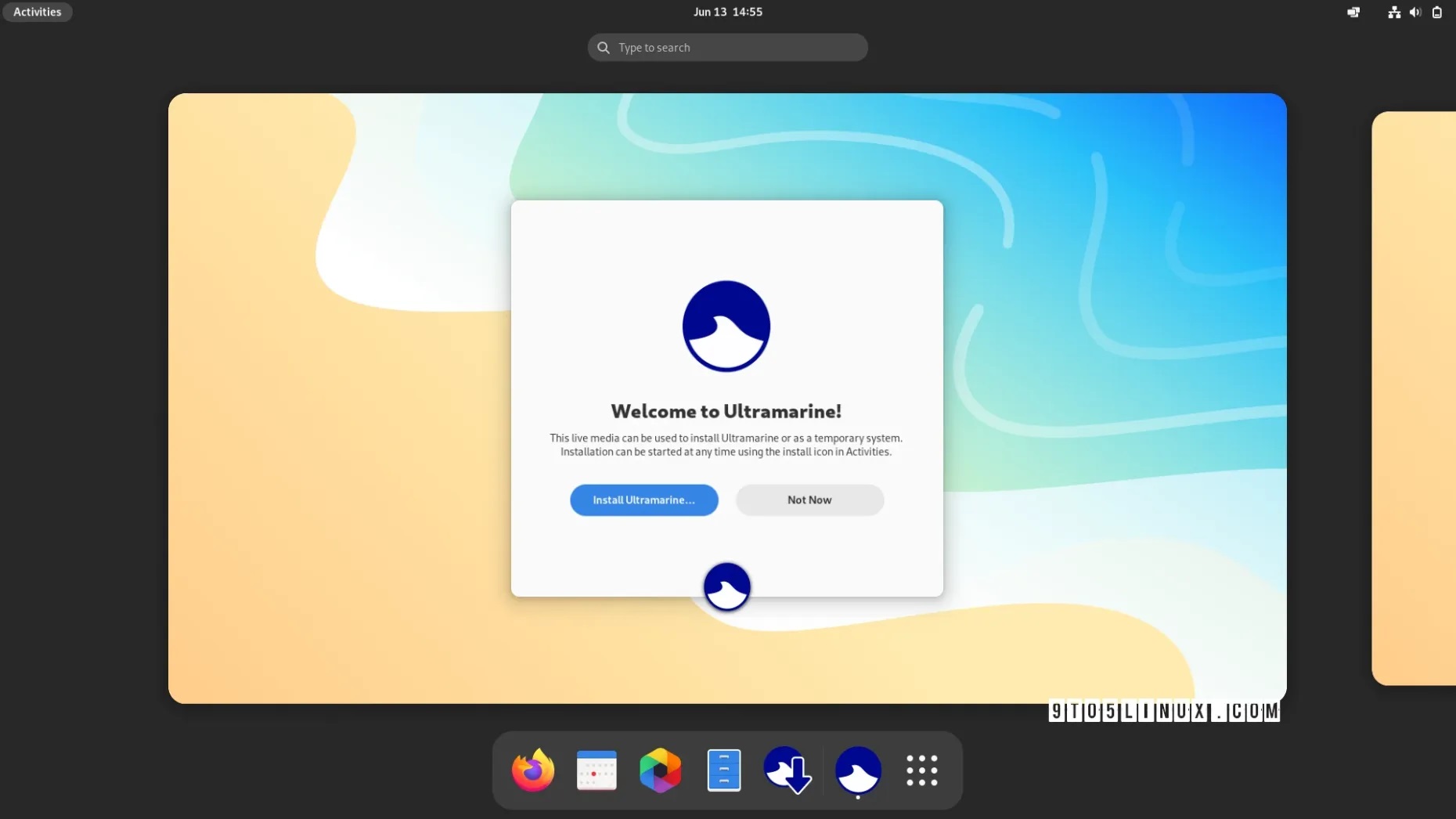Image resolution: width=1456 pixels, height=819 pixels.
Task: Open the Activities overview
Action: tap(37, 12)
